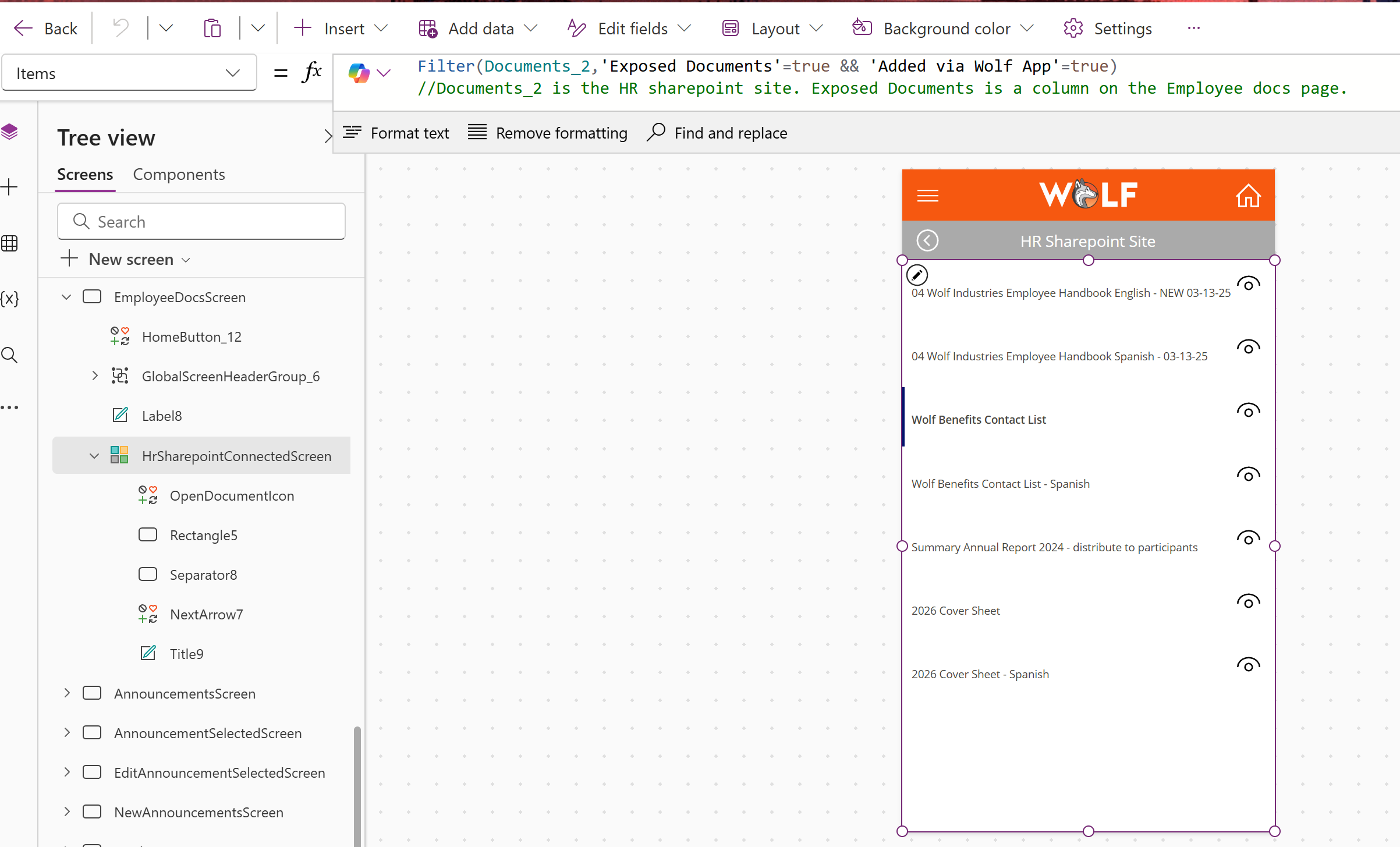This screenshot has height=847, width=1400.
Task: Expand the EditAnnouncementSelectedScreen node
Action: click(x=66, y=772)
